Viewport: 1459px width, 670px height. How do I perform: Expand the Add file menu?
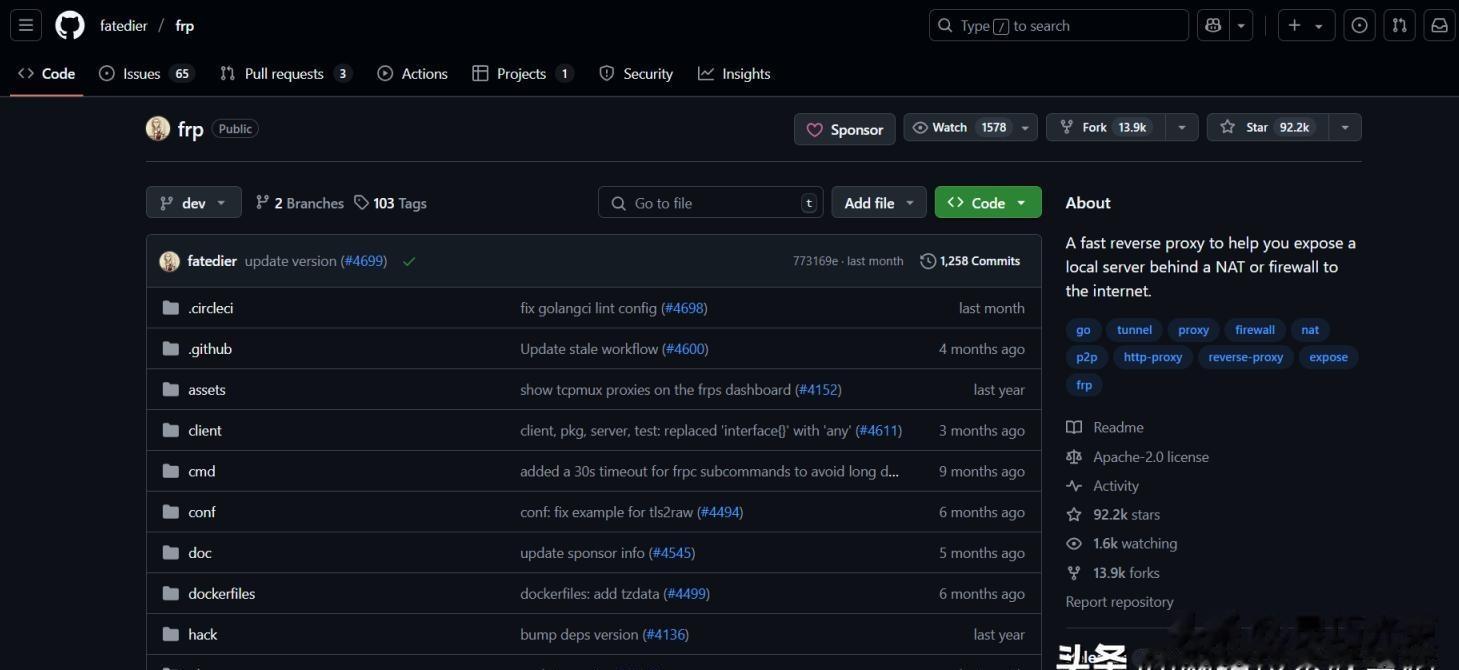coord(879,203)
